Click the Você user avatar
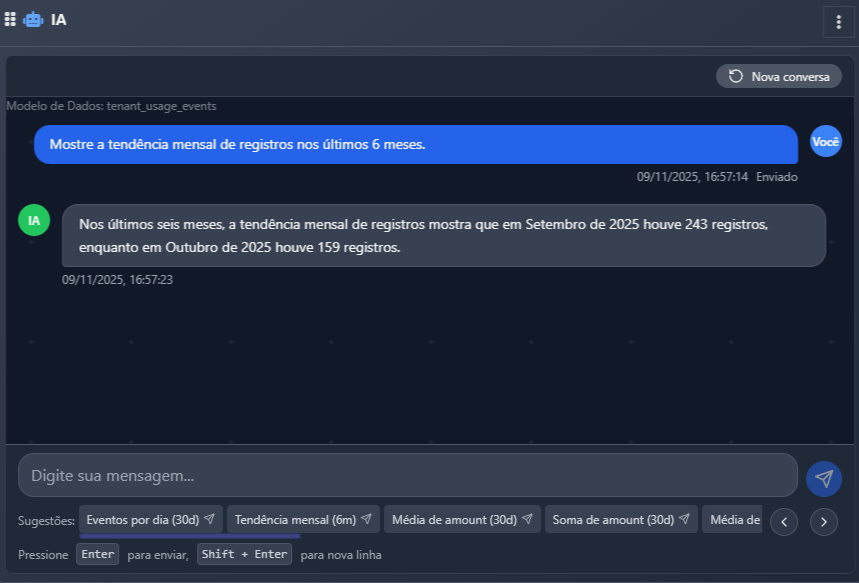The image size is (859, 583). click(x=825, y=142)
